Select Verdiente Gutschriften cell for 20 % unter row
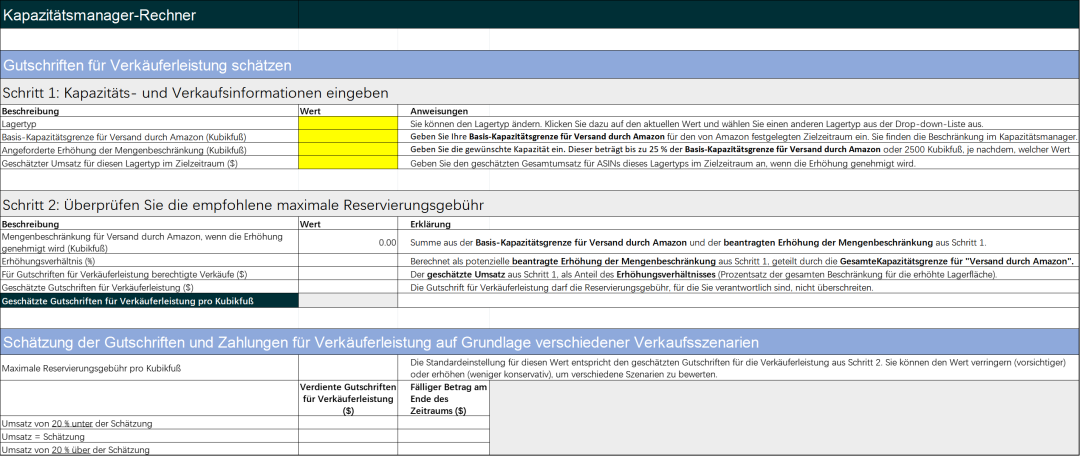 tap(348, 424)
